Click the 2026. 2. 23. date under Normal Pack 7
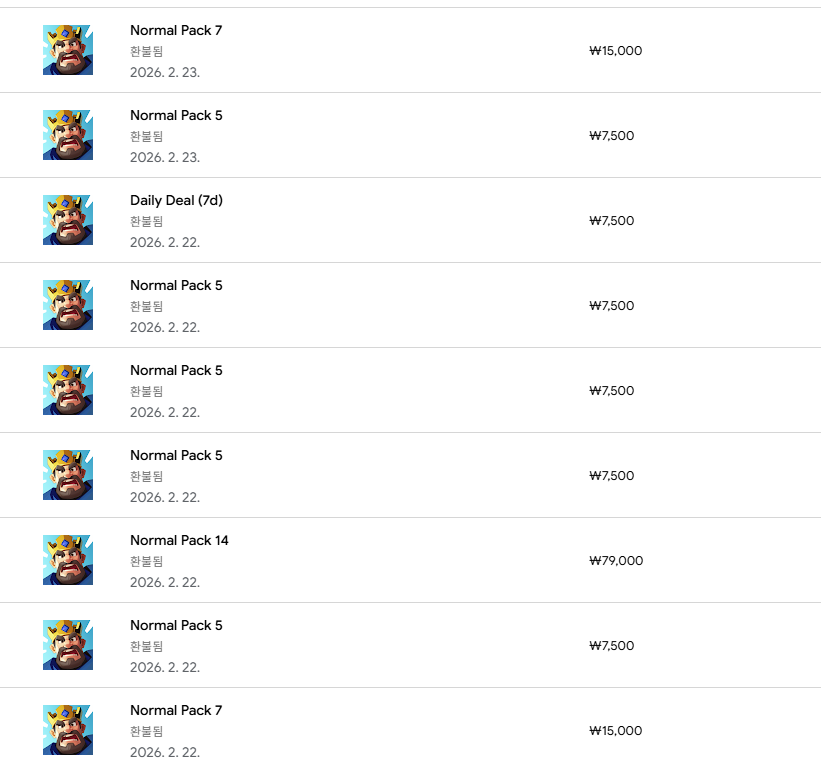This screenshot has width=821, height=769. click(165, 72)
